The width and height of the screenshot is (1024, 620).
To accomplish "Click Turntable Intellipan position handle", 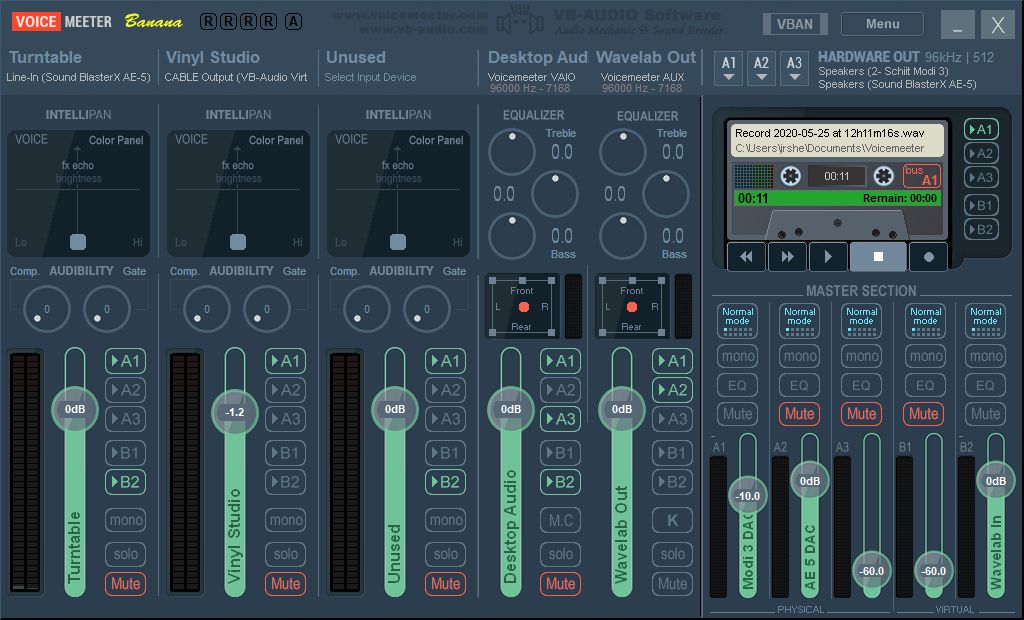I will pyautogui.click(x=78, y=242).
